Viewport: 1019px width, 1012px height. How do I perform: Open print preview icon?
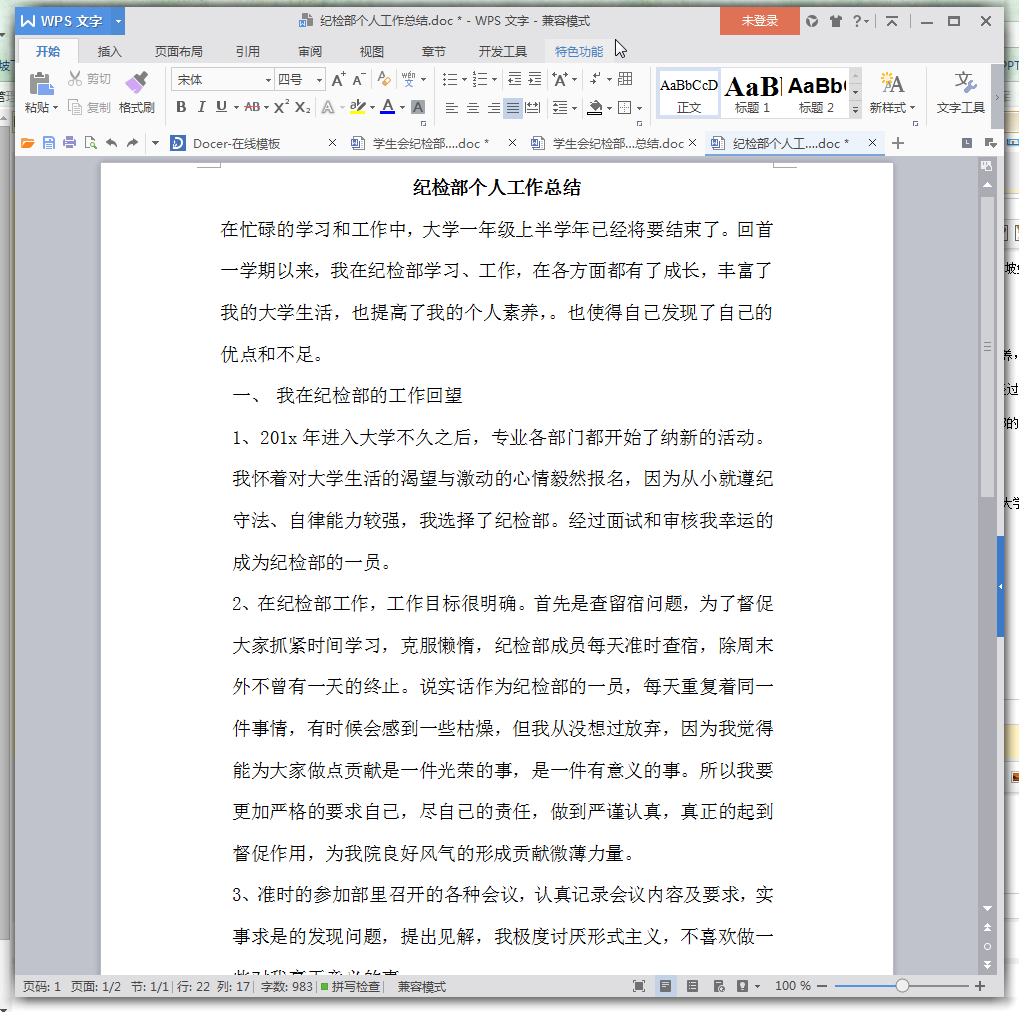pos(91,143)
